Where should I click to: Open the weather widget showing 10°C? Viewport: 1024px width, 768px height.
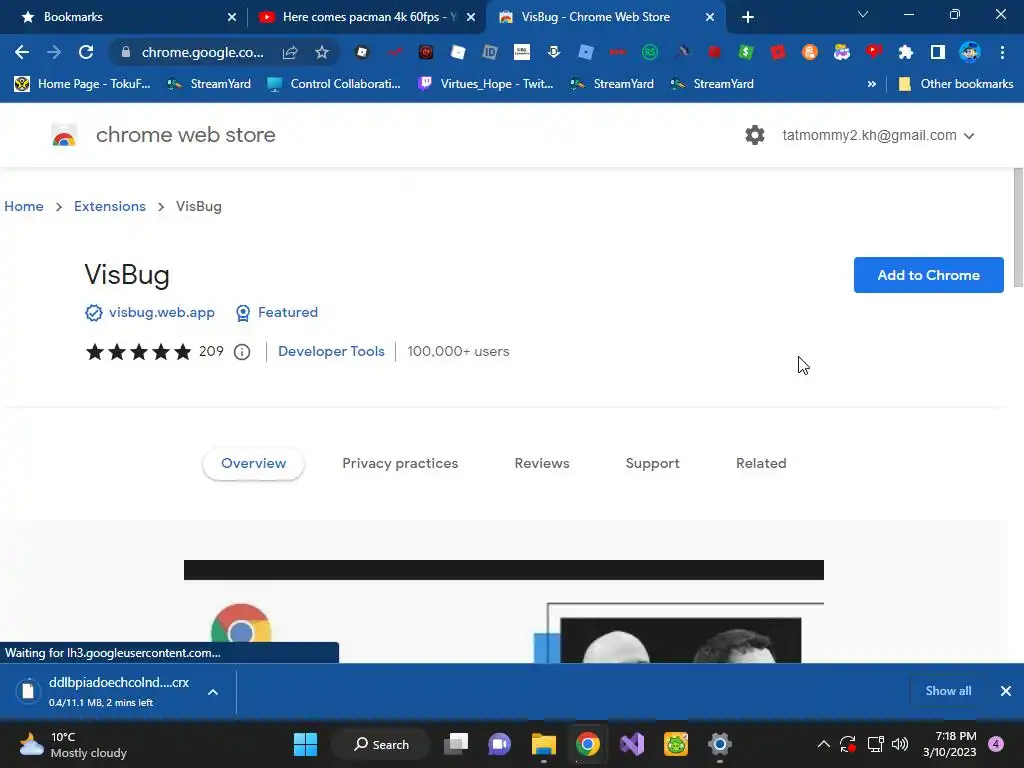(72, 744)
